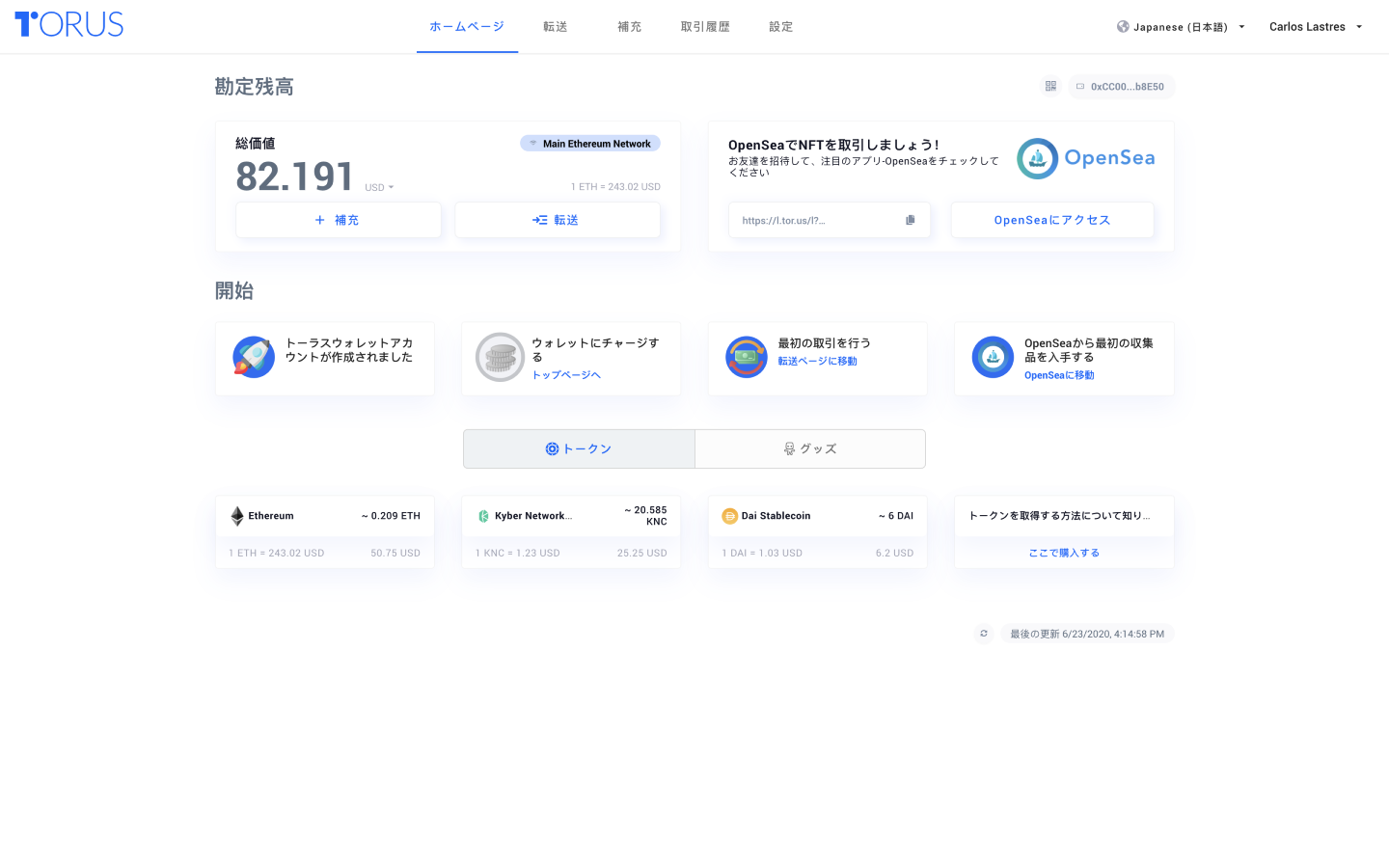This screenshot has width=1389, height=868.
Task: Follow the トップページへ link
Action: [x=566, y=375]
